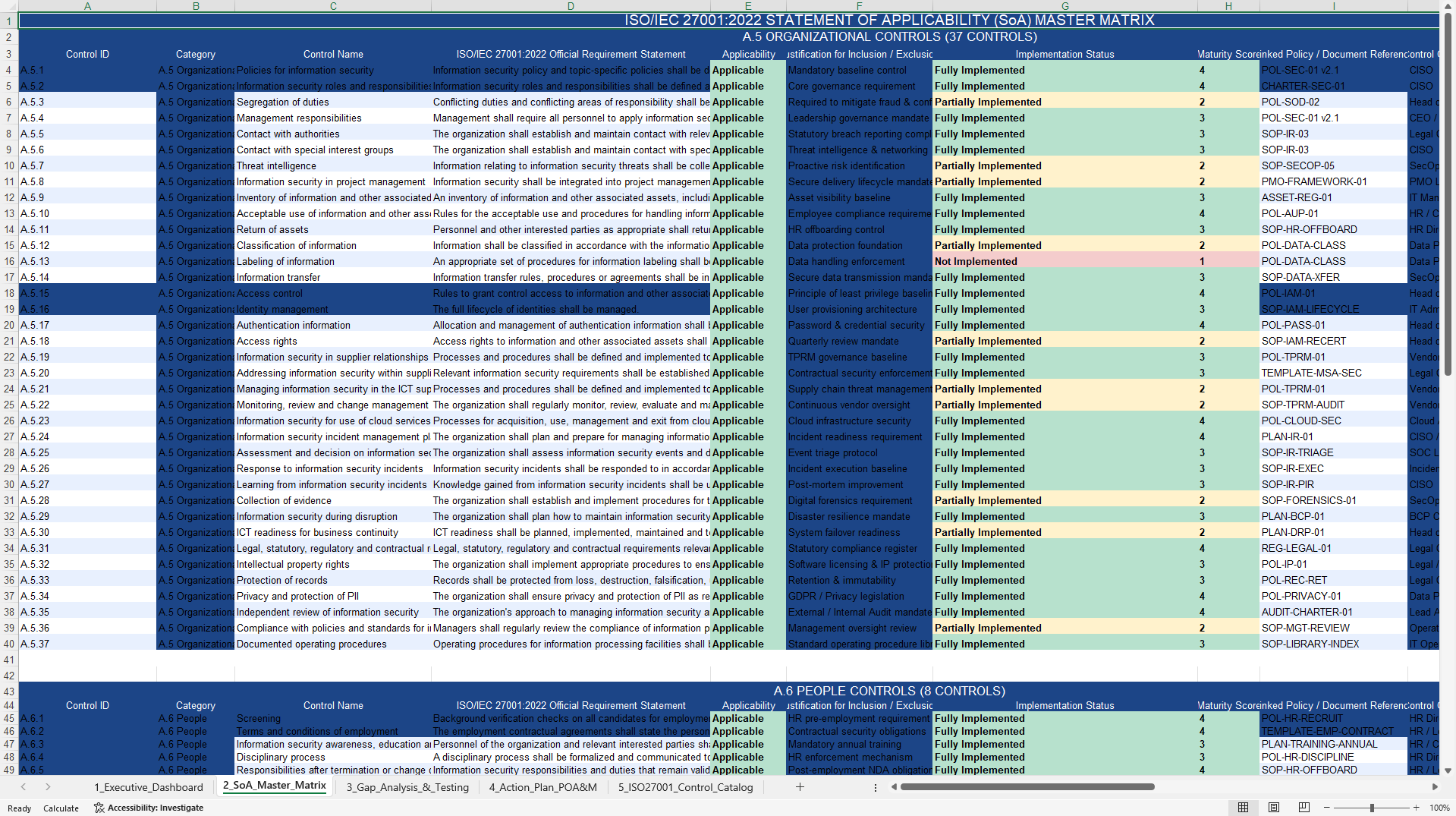Click Calculate in the status bar
Screen dimensions: 1456x816
pyautogui.click(x=61, y=808)
